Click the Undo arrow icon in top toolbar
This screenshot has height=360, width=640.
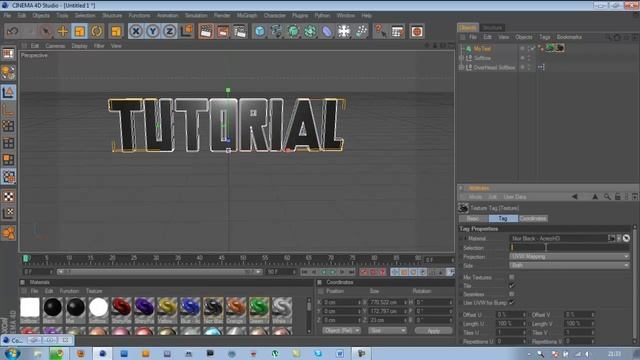tap(13, 31)
